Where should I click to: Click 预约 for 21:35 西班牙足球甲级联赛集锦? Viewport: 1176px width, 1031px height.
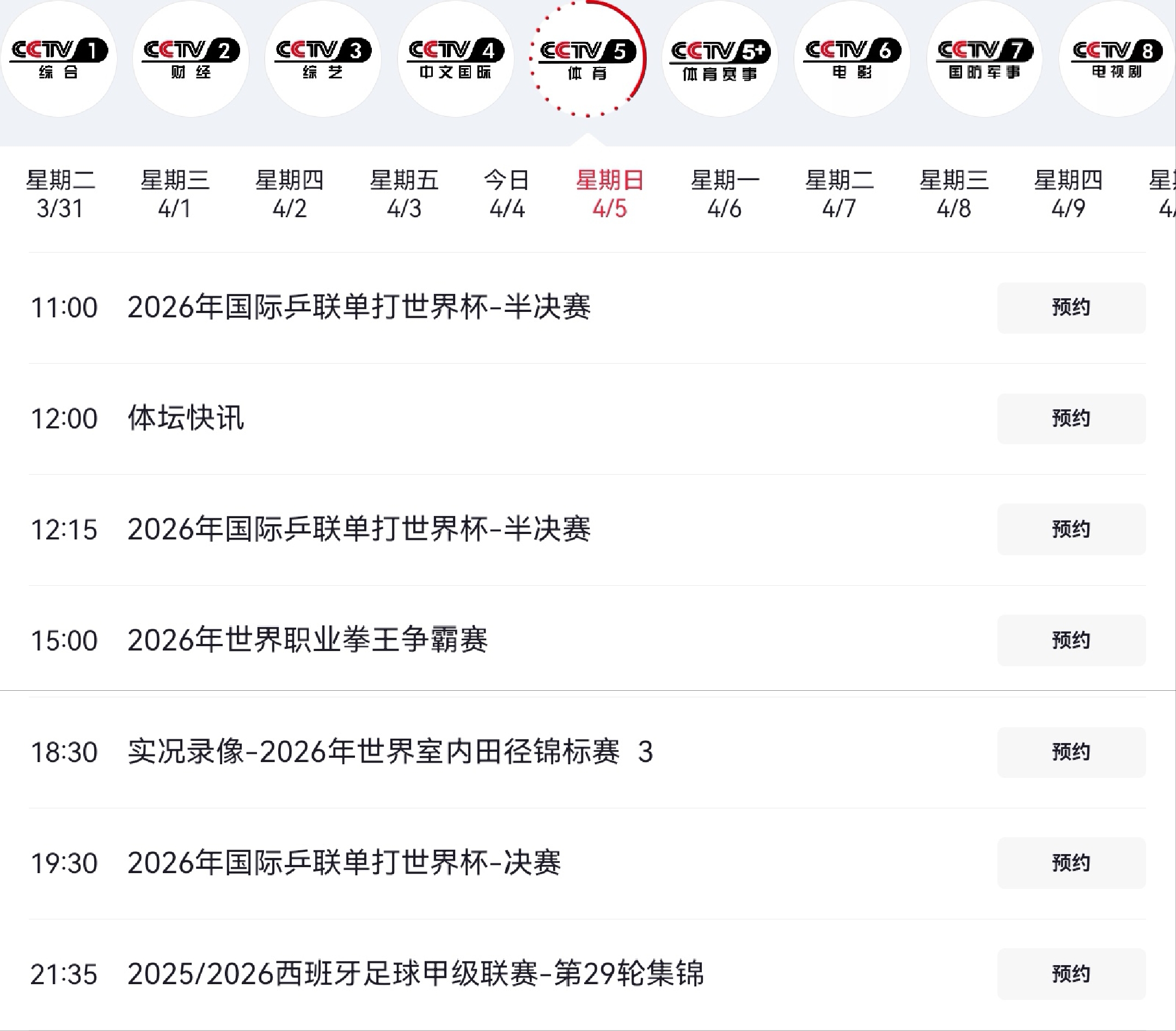pos(1071,974)
